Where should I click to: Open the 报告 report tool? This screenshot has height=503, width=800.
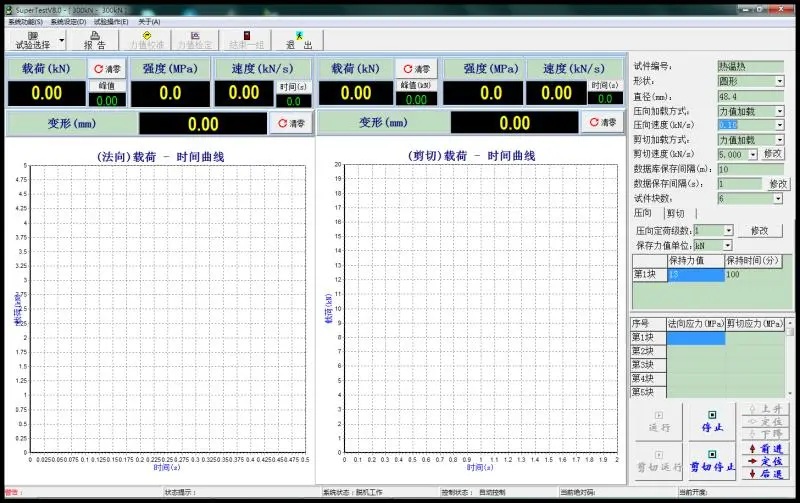pos(94,40)
